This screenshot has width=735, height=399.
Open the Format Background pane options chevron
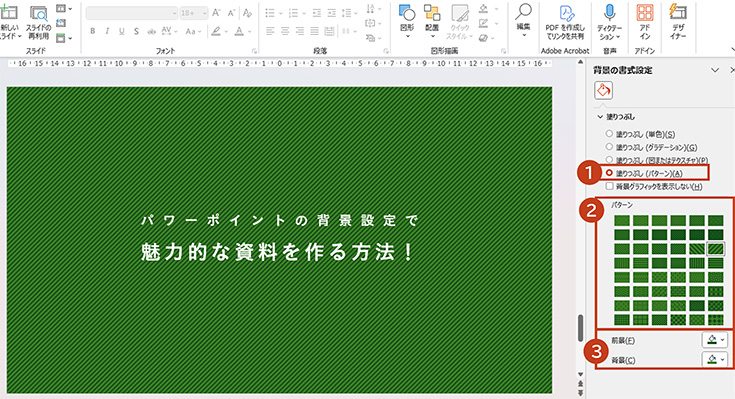(x=715, y=70)
